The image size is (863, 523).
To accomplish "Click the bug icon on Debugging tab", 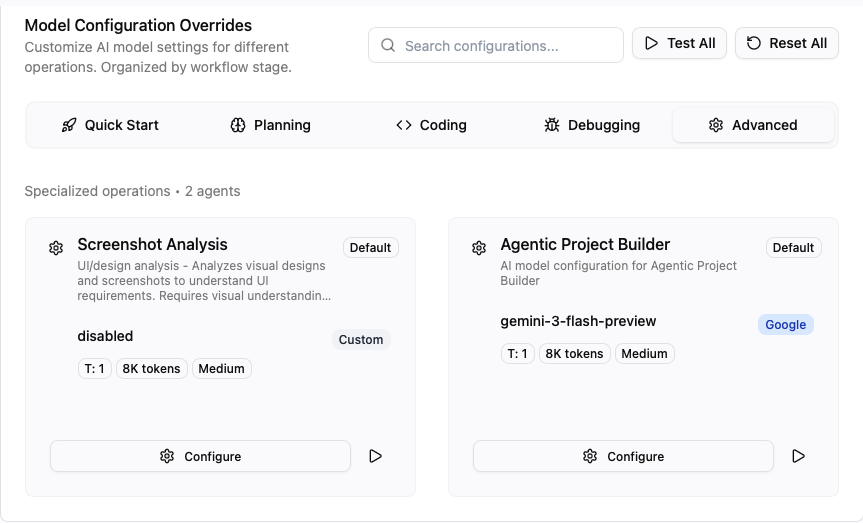I will tap(552, 125).
